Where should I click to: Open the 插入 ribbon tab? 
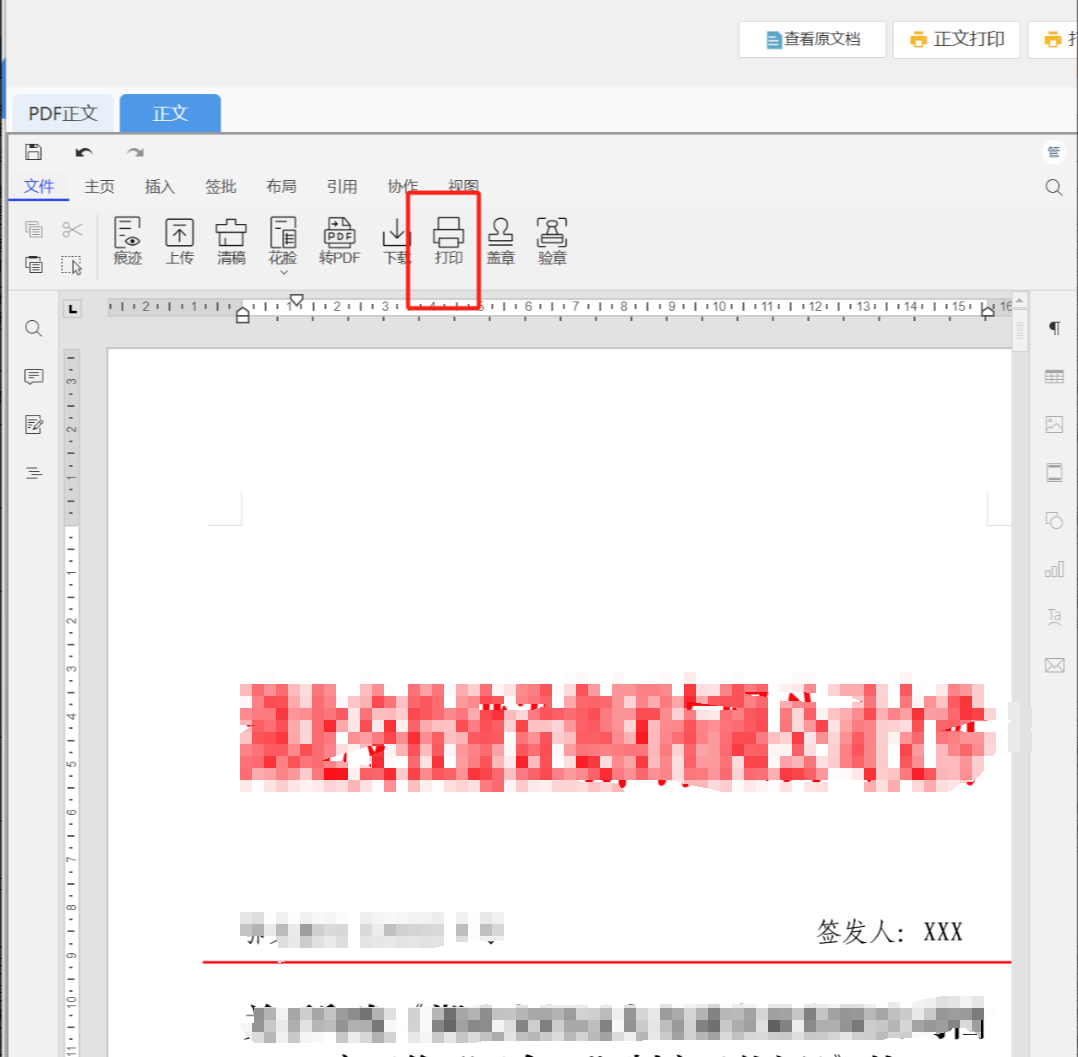click(x=159, y=187)
